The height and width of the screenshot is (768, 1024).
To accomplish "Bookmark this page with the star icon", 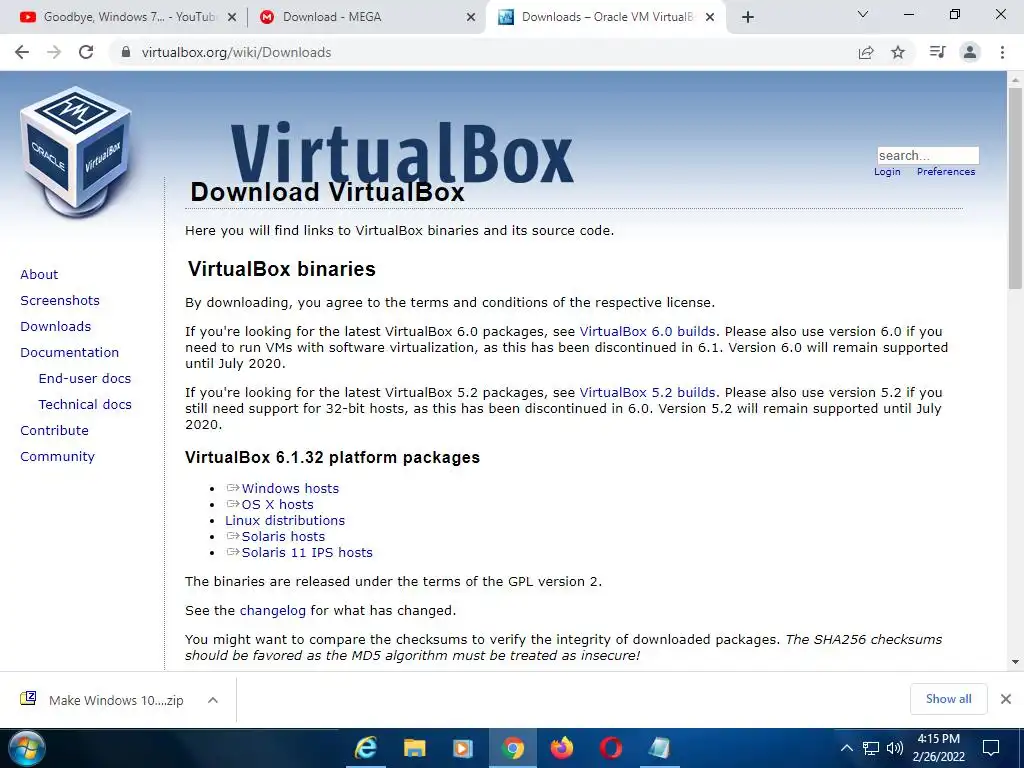I will click(x=898, y=52).
